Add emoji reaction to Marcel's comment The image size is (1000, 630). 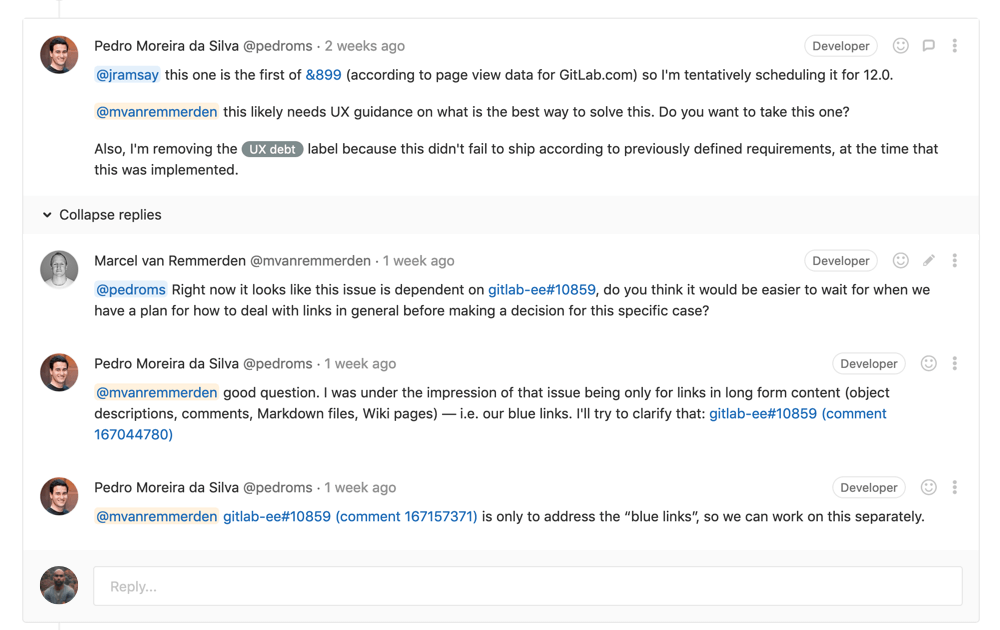coord(900,260)
